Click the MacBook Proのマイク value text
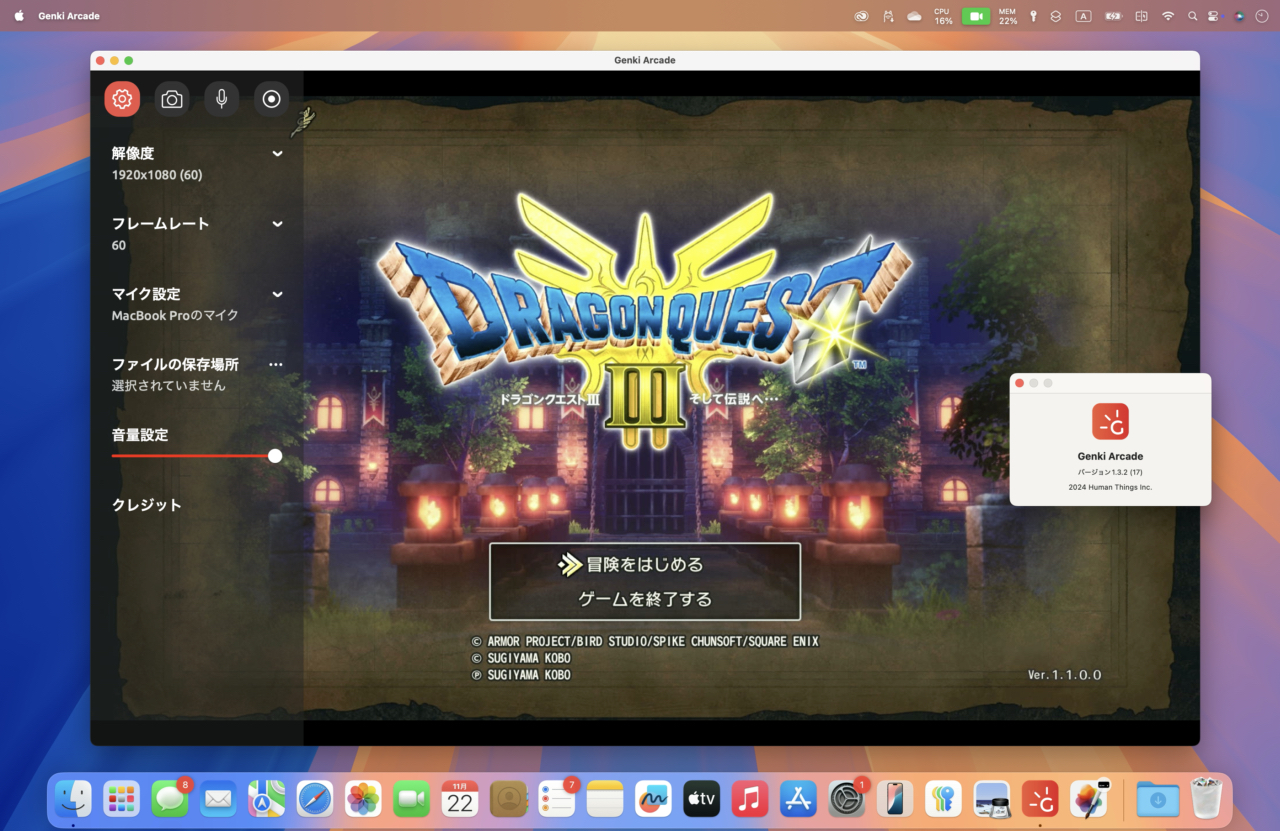 (175, 315)
